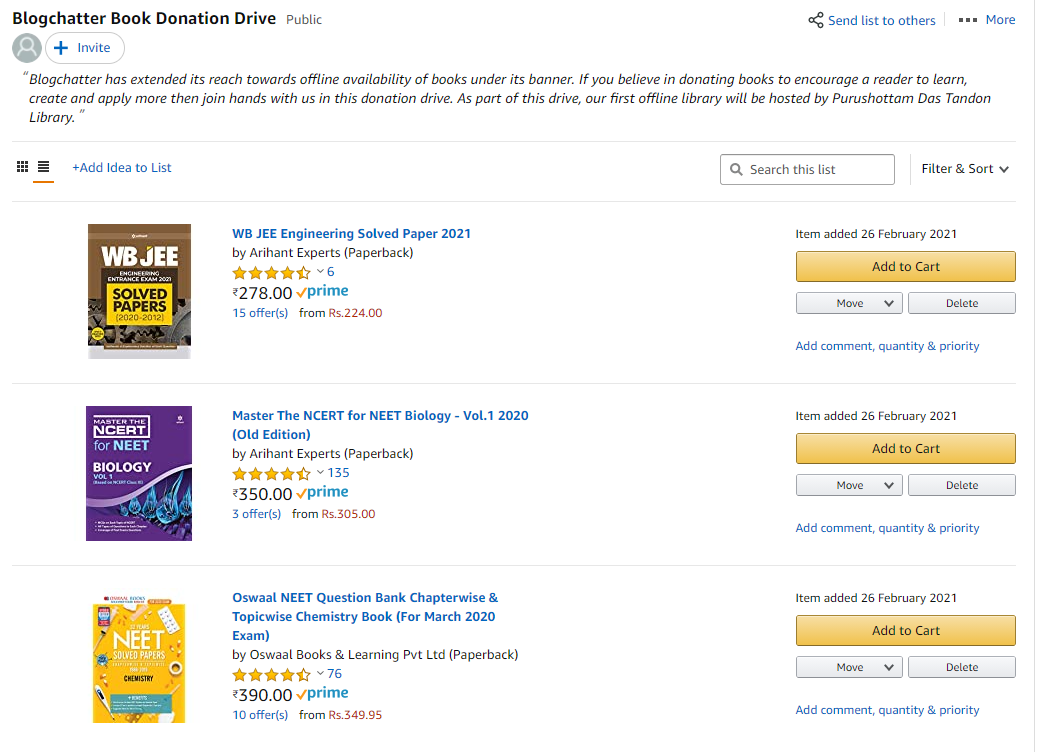Screen dimensions: 1050x752
Task: Click the share icon for Send list
Action: click(816, 20)
